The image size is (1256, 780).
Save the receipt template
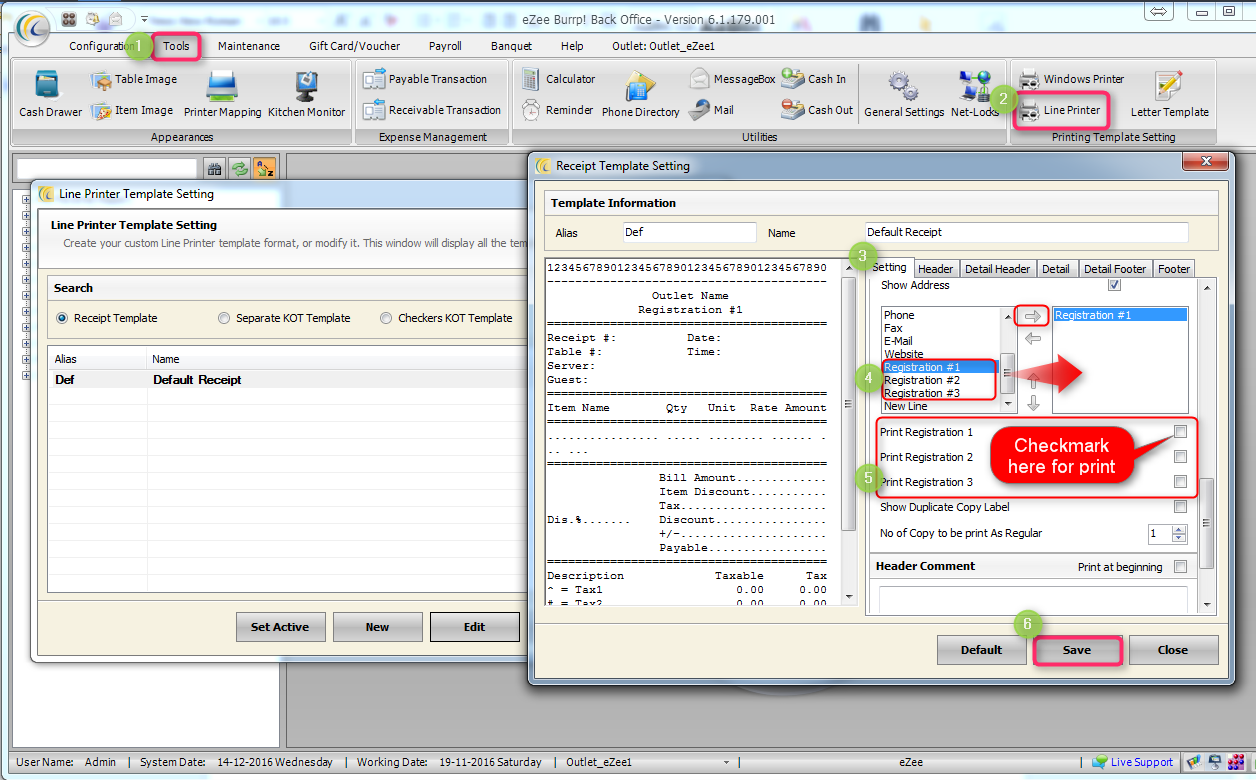(1077, 650)
